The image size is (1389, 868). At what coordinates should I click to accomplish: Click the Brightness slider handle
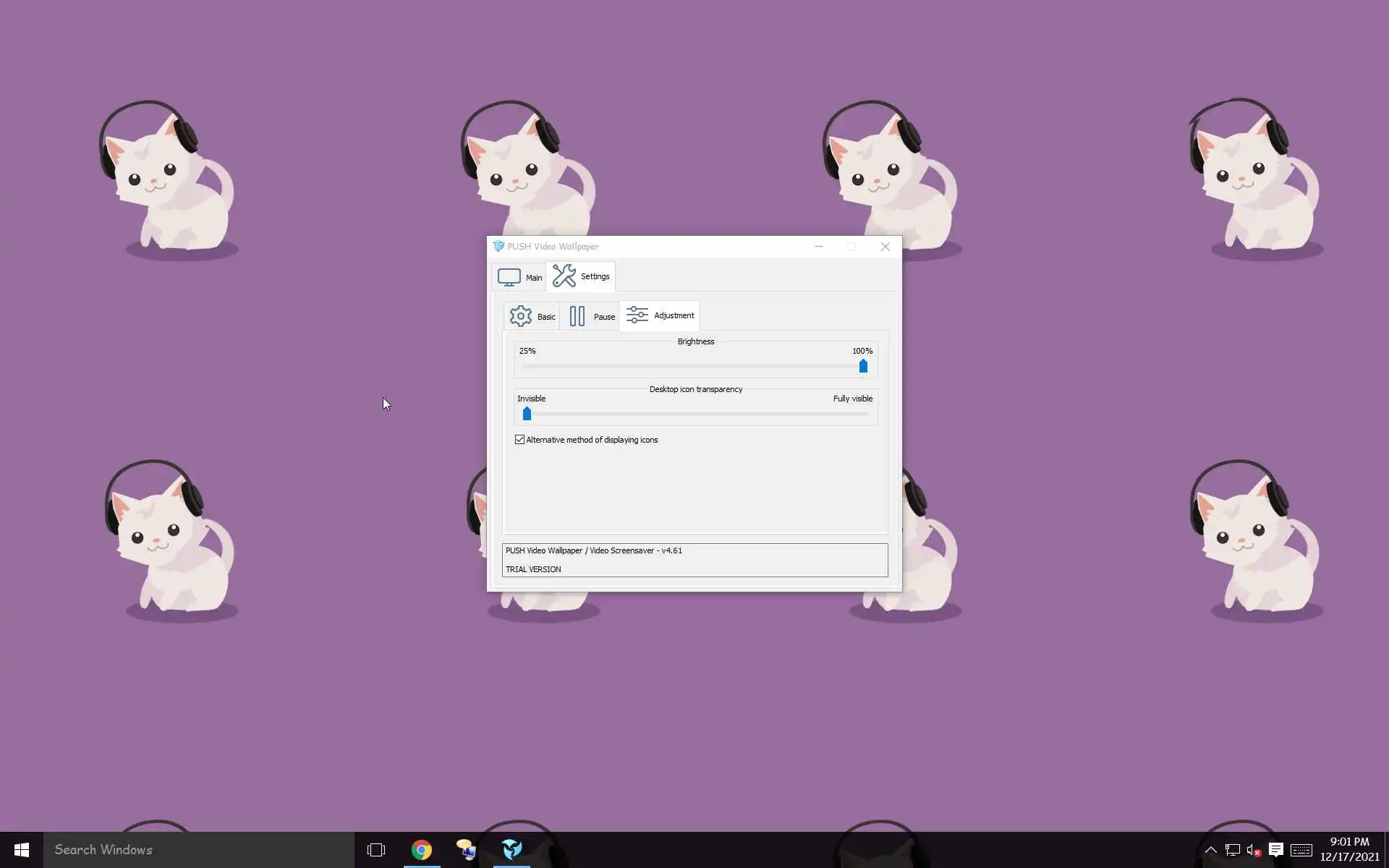(863, 366)
